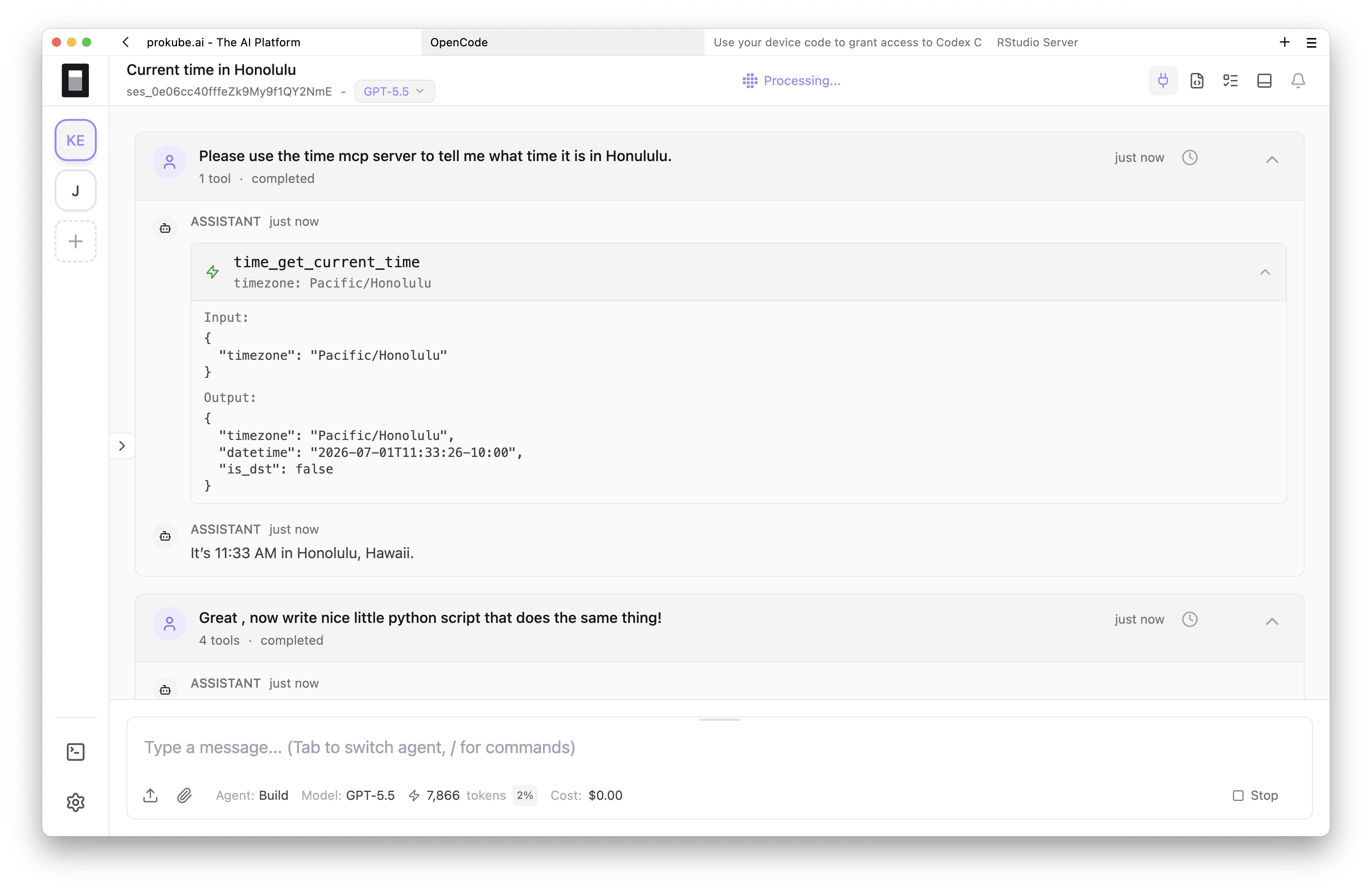Image resolution: width=1372 pixels, height=892 pixels.
Task: Switch to the RStudio Server tab
Action: pos(1037,42)
